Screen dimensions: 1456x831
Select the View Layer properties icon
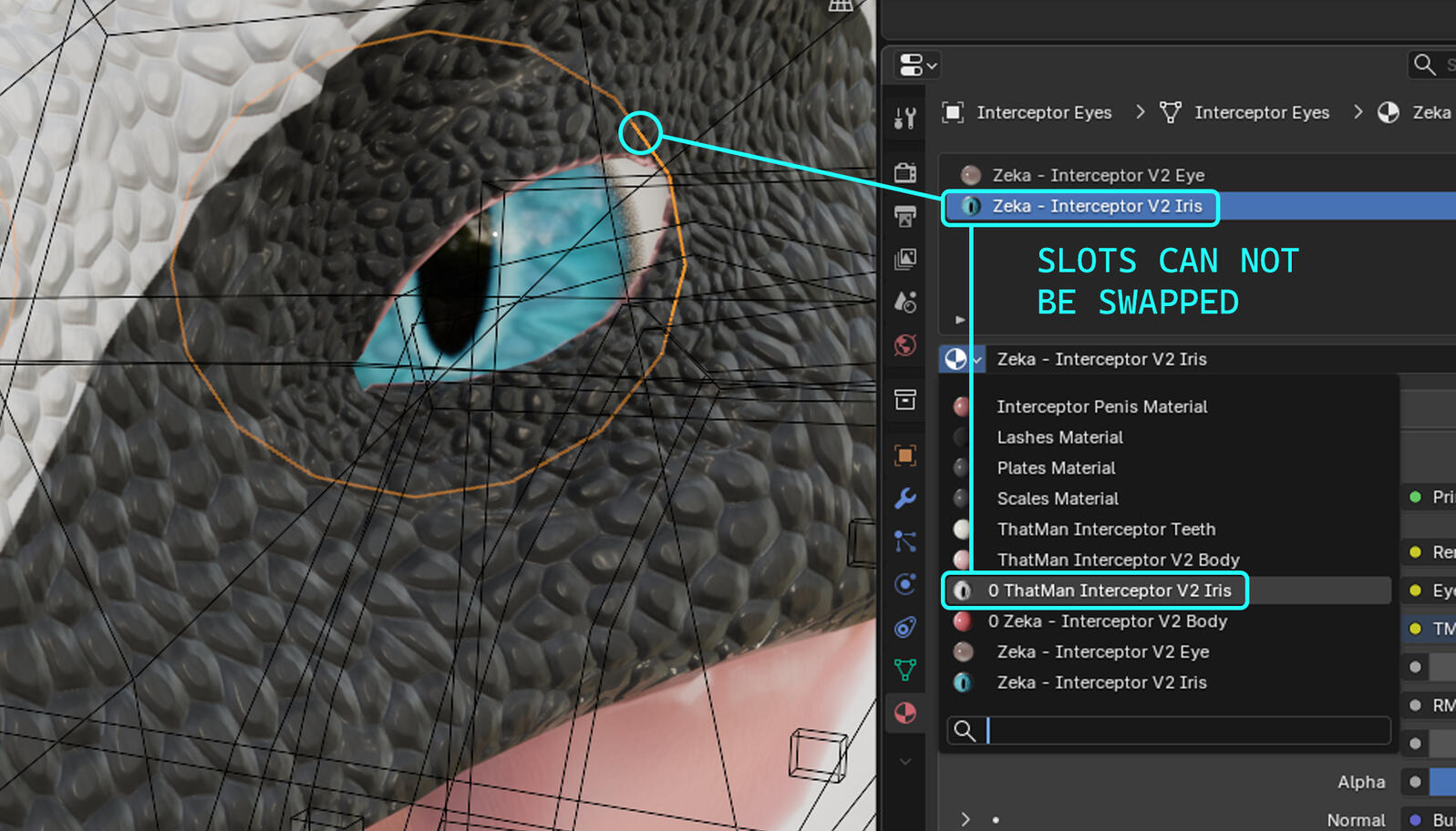tap(905, 260)
